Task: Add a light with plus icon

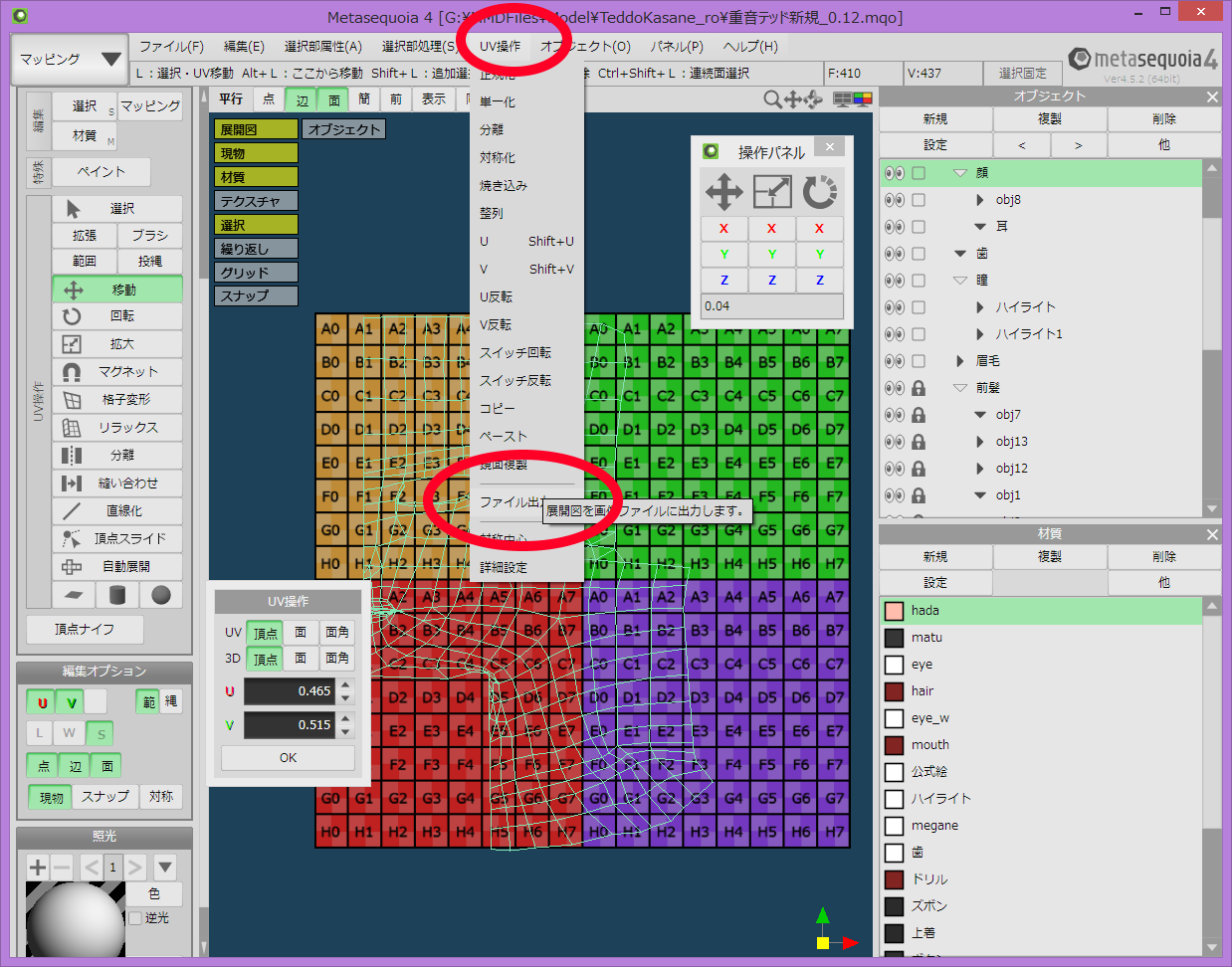Action: tap(38, 867)
